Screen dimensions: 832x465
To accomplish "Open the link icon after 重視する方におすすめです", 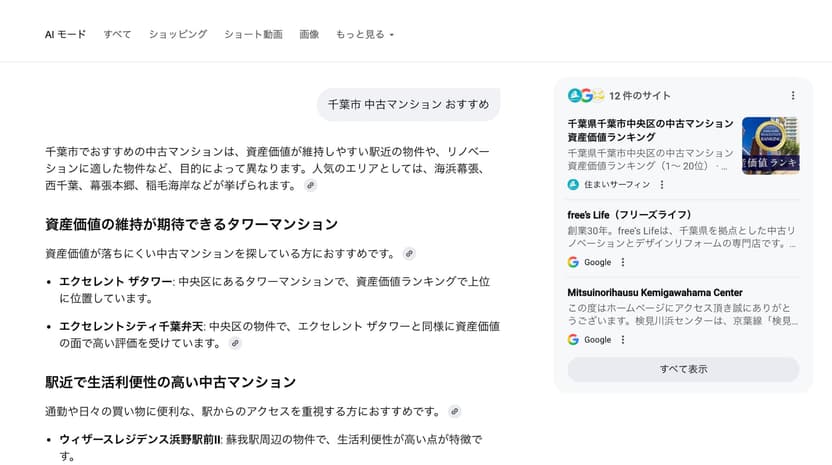I will click(454, 411).
